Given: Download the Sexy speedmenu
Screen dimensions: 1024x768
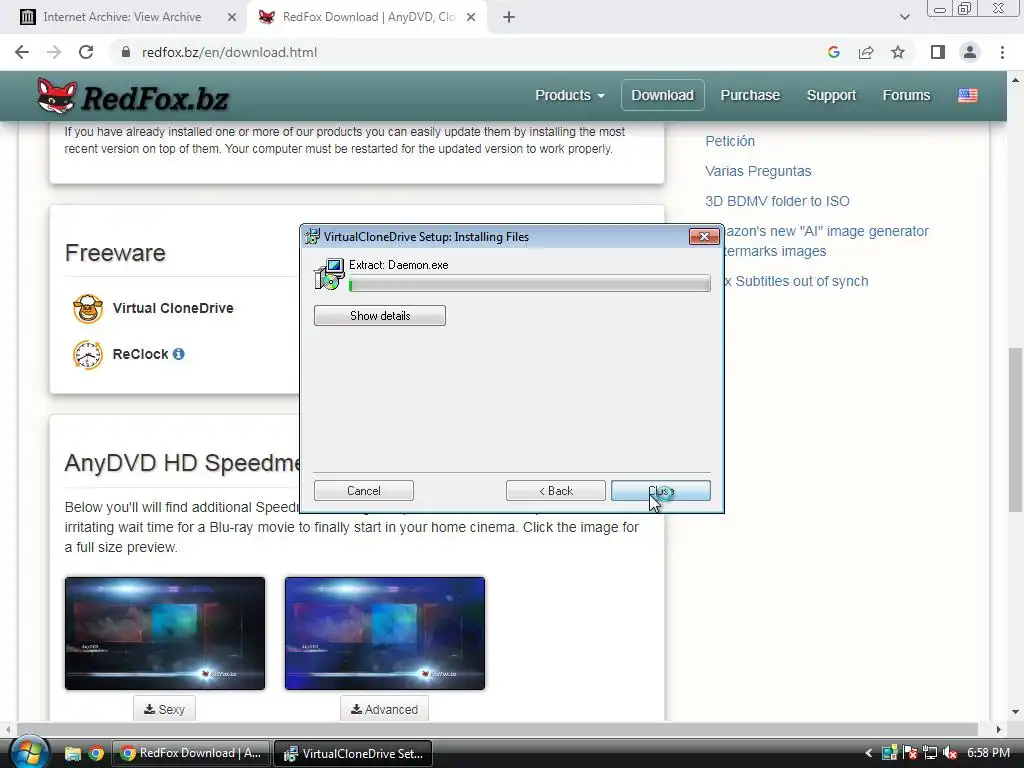Looking at the screenshot, I should point(164,709).
